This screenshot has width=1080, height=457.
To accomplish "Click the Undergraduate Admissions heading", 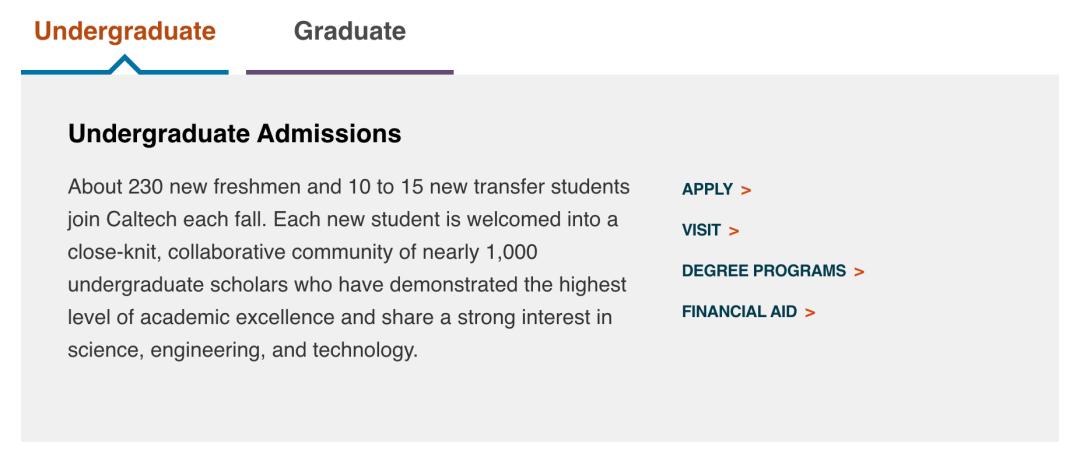I will (234, 133).
